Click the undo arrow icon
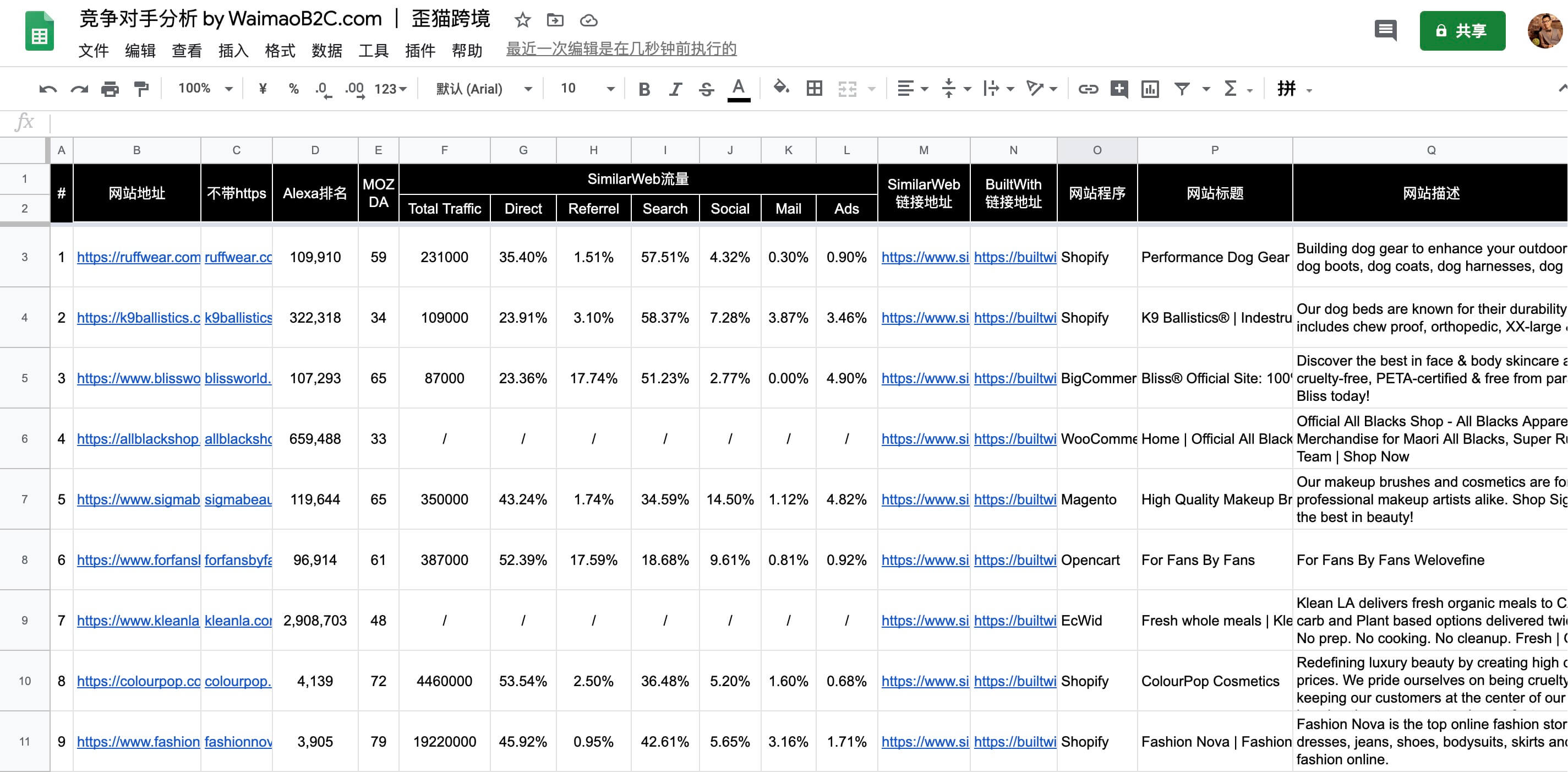This screenshot has width=1568, height=772. click(47, 90)
